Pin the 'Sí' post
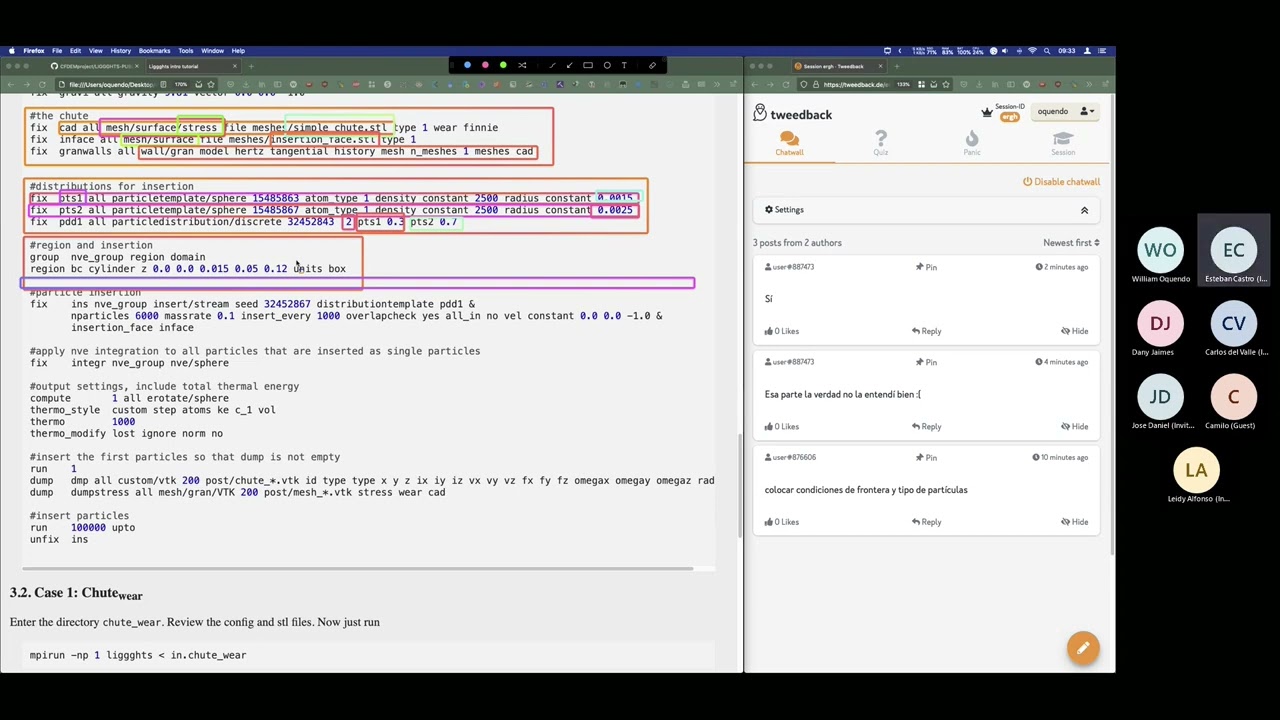 click(x=927, y=267)
